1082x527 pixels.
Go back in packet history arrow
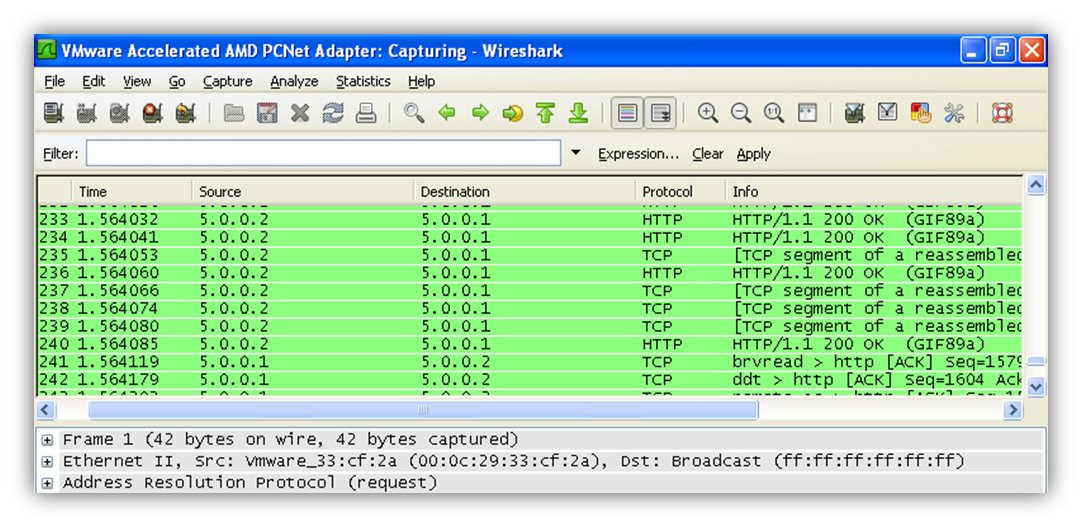coord(447,112)
